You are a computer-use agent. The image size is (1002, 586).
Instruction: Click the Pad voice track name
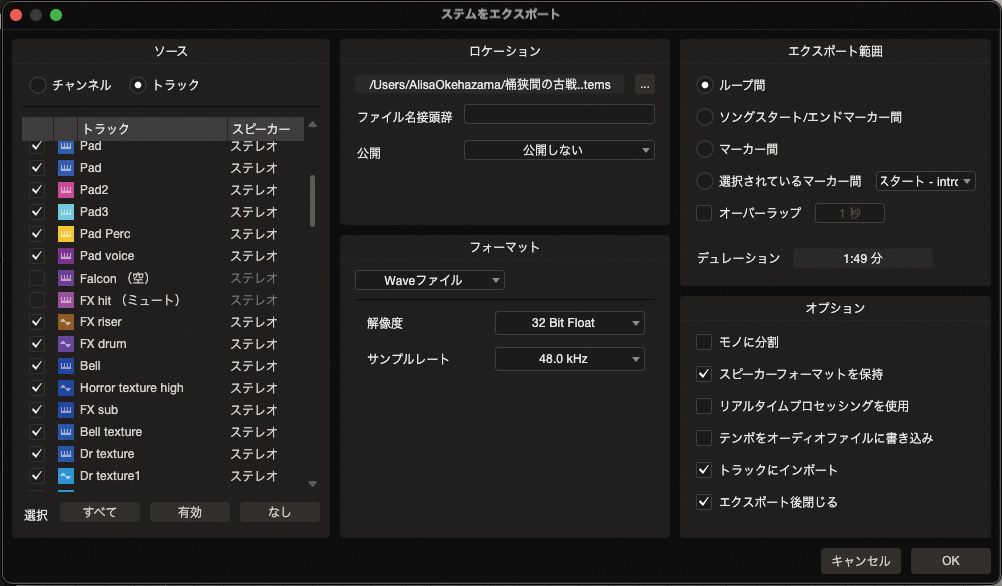click(107, 256)
